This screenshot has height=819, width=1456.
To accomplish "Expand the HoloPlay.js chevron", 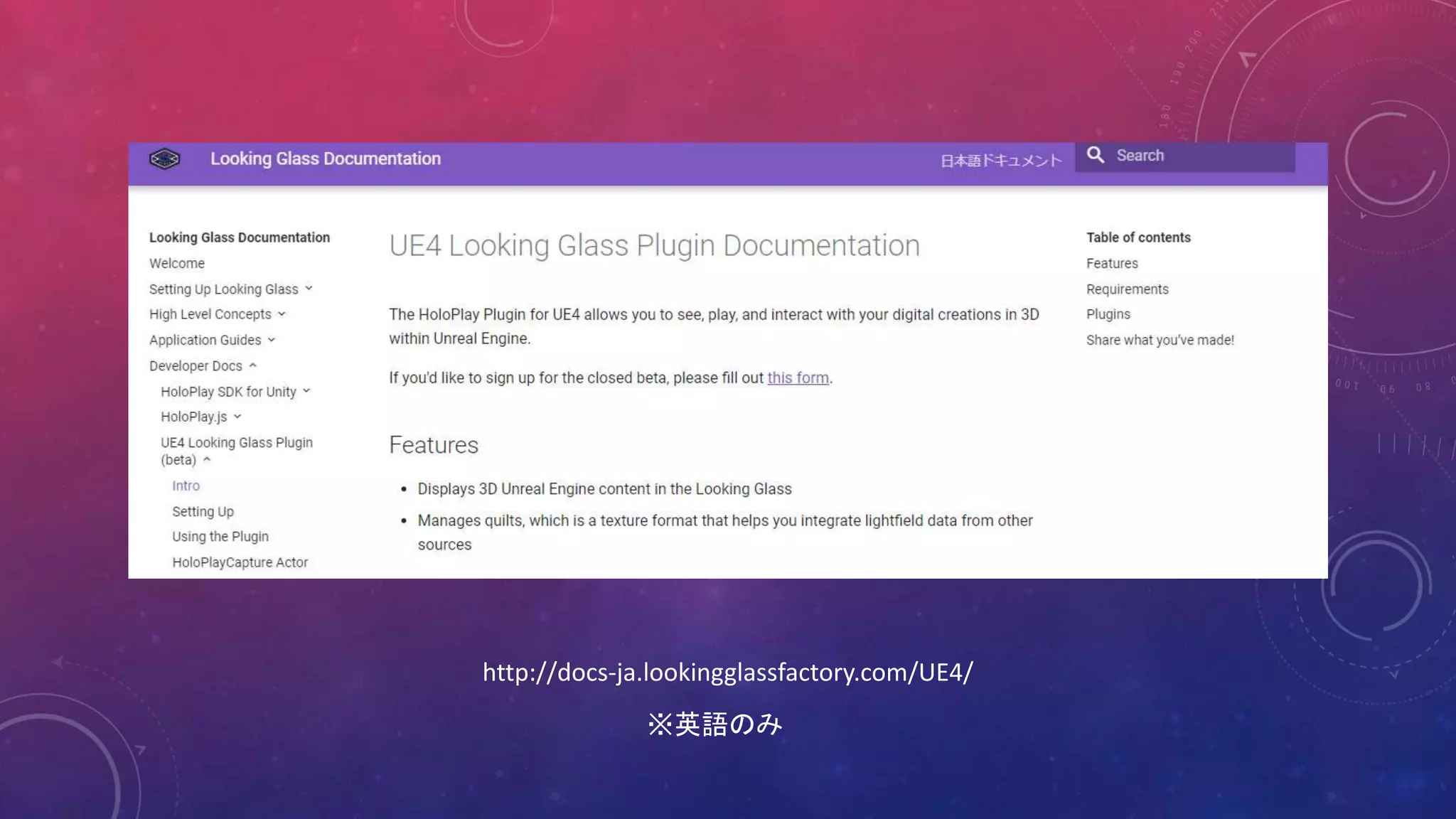I will point(237,417).
